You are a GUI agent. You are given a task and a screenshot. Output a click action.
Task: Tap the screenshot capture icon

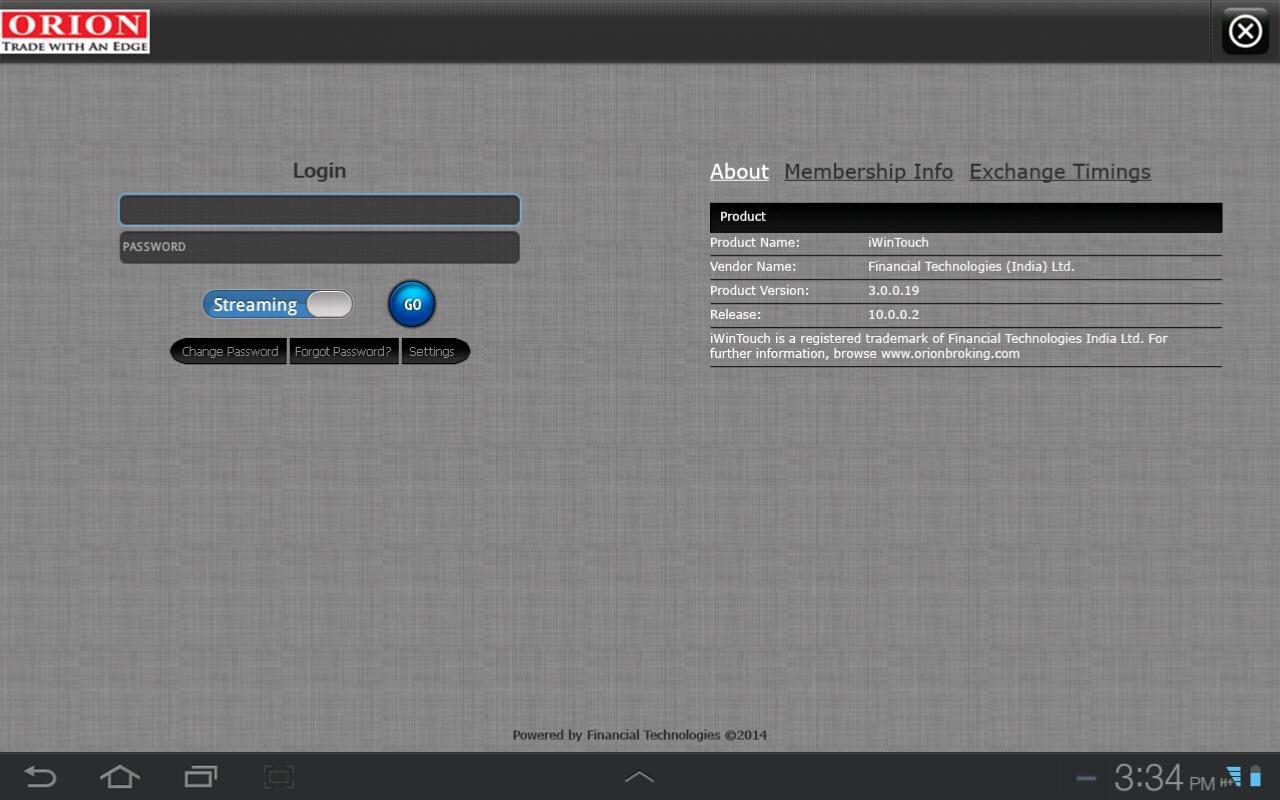click(278, 777)
